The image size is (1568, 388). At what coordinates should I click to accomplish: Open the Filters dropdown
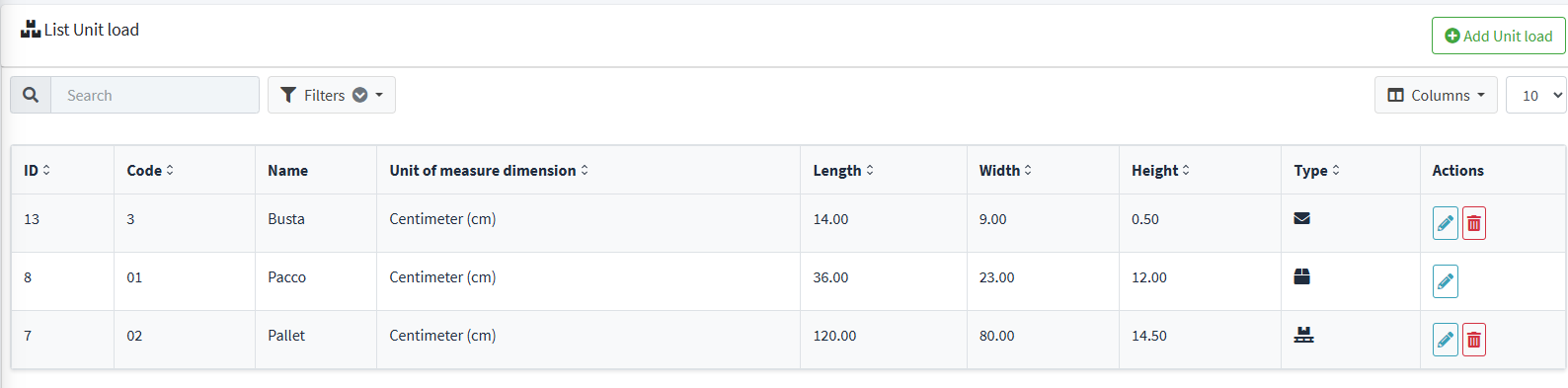[x=332, y=95]
